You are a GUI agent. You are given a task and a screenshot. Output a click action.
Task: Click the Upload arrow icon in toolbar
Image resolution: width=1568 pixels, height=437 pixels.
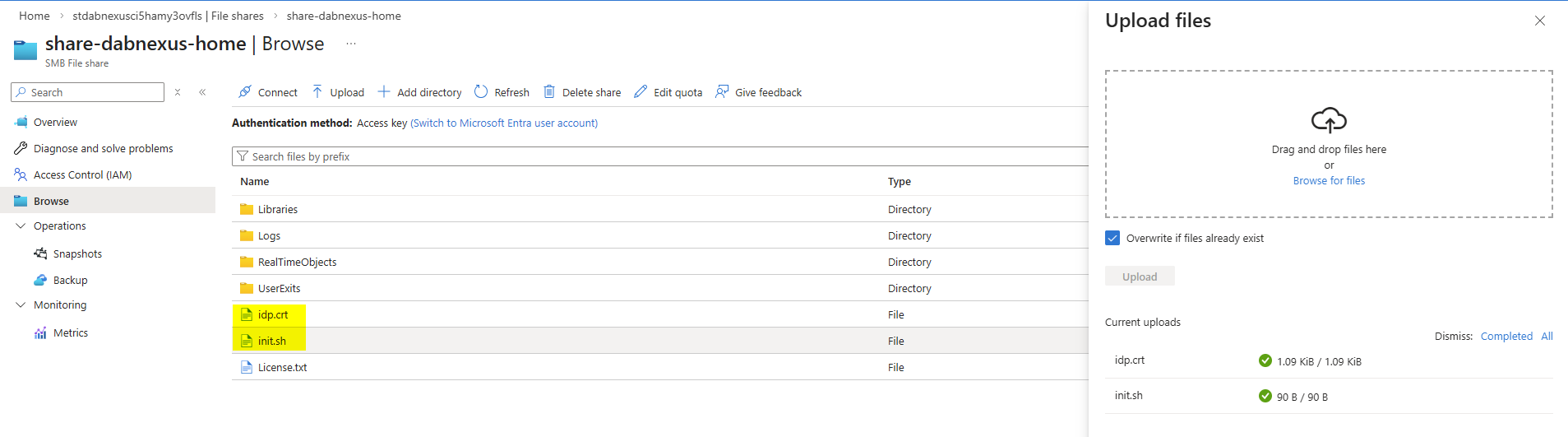click(317, 92)
